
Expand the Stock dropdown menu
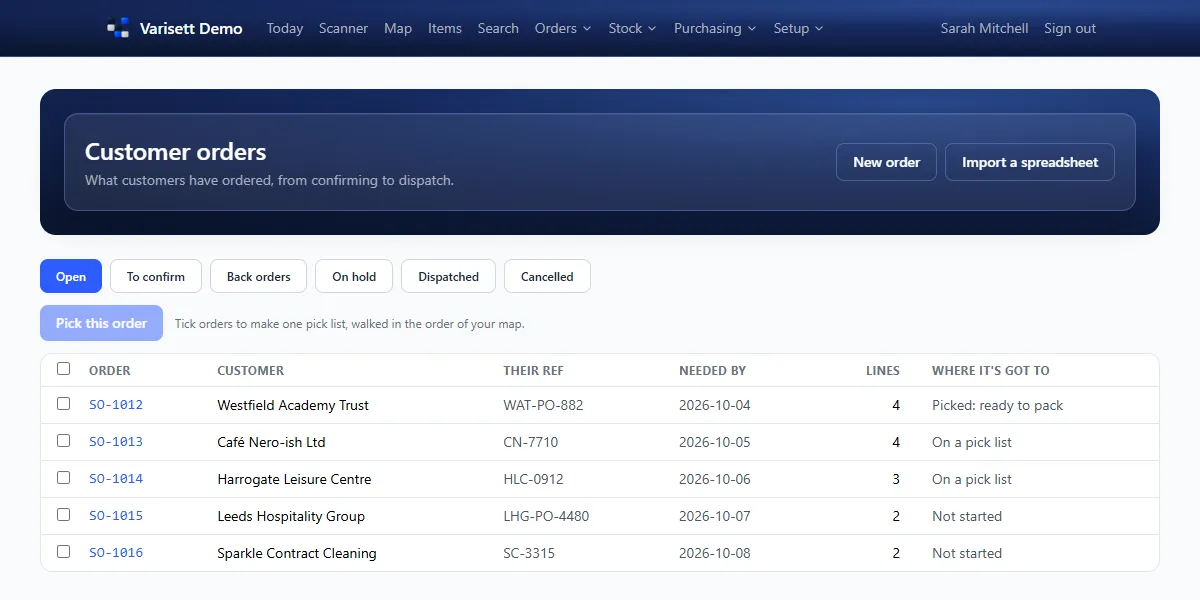pyautogui.click(x=632, y=28)
